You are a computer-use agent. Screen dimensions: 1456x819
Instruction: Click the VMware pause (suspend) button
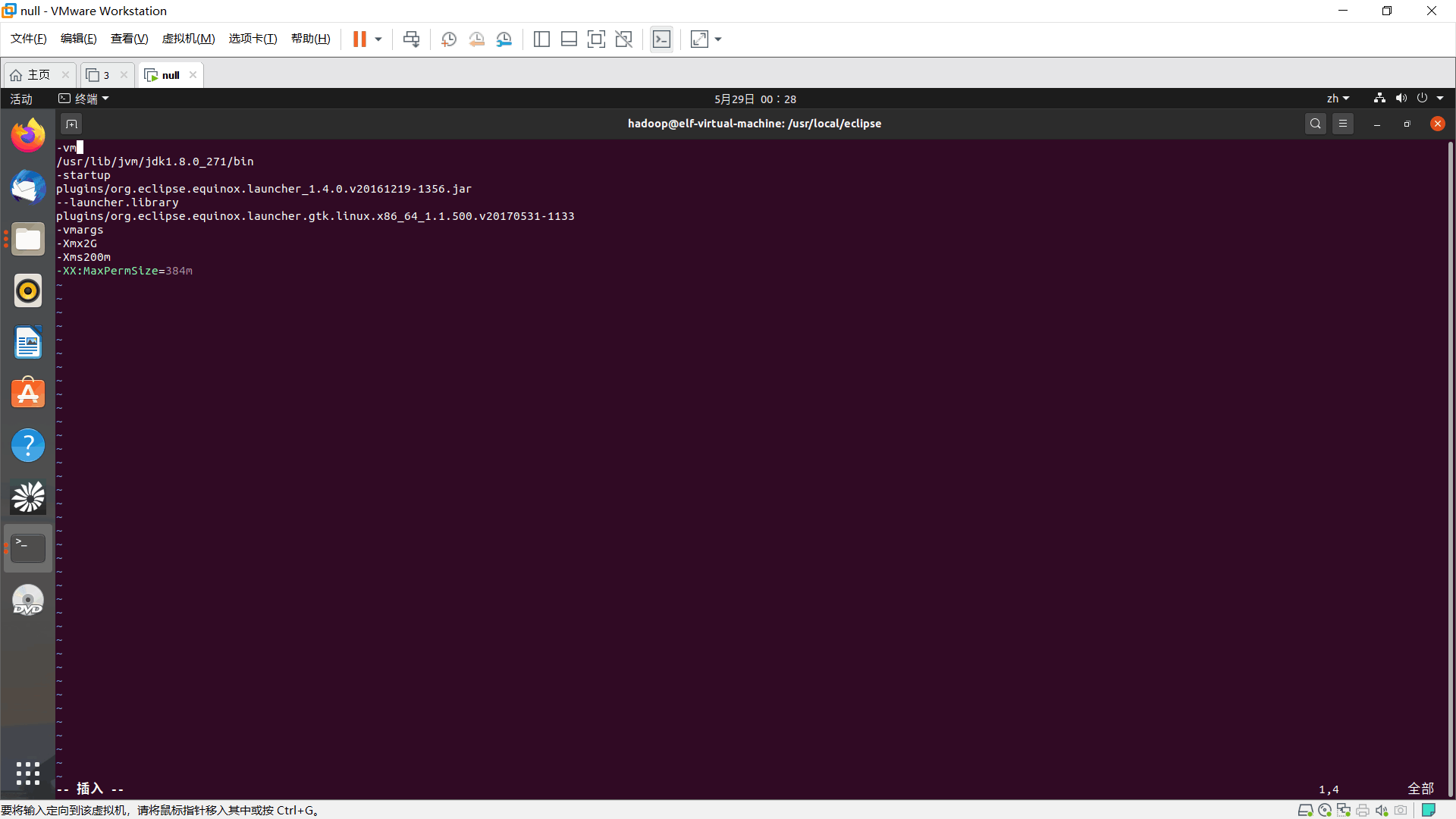[359, 39]
